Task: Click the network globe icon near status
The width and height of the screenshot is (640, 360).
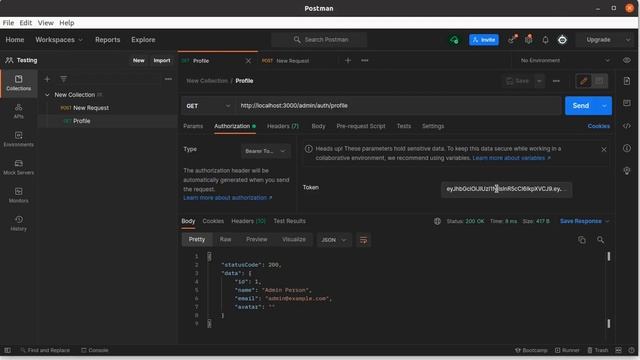Action: coord(437,221)
